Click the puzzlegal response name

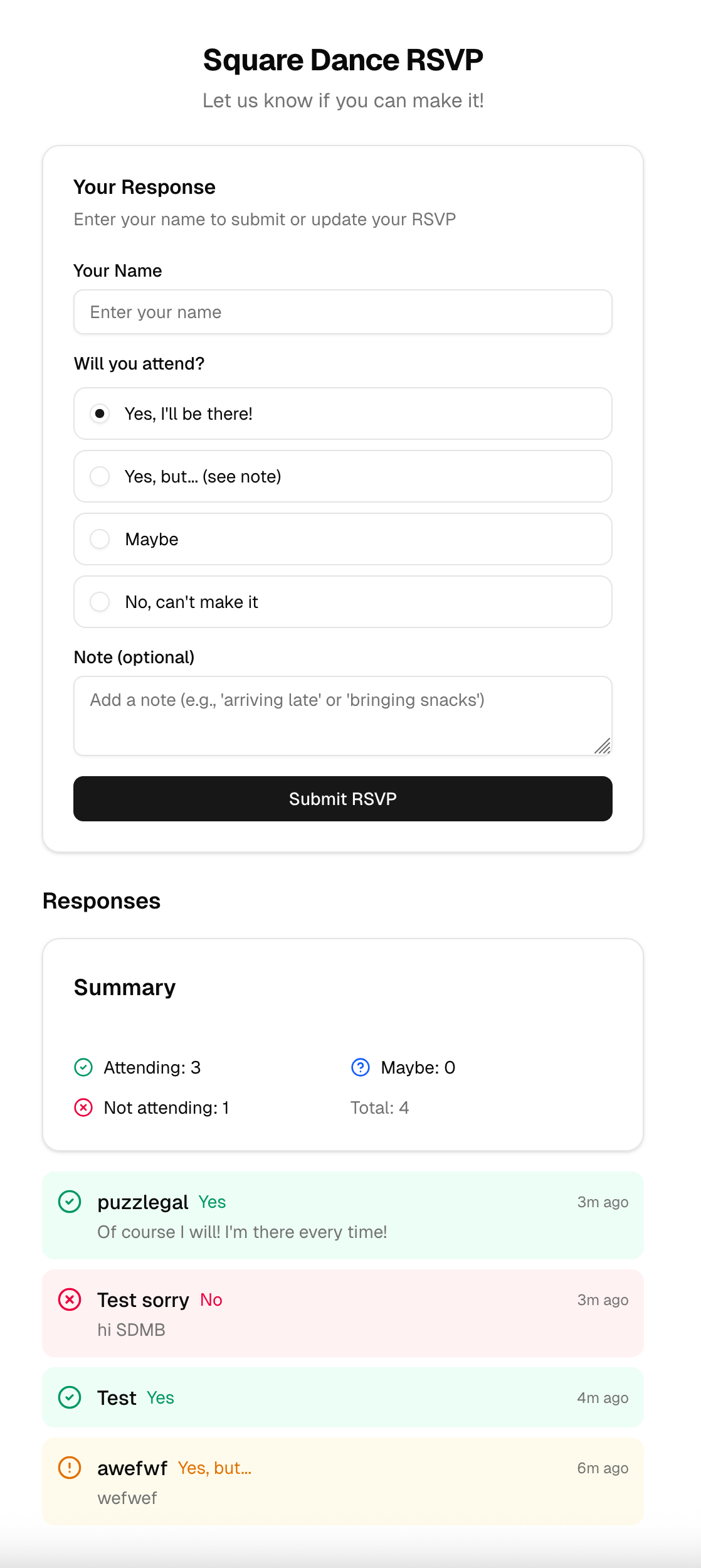pos(143,1202)
